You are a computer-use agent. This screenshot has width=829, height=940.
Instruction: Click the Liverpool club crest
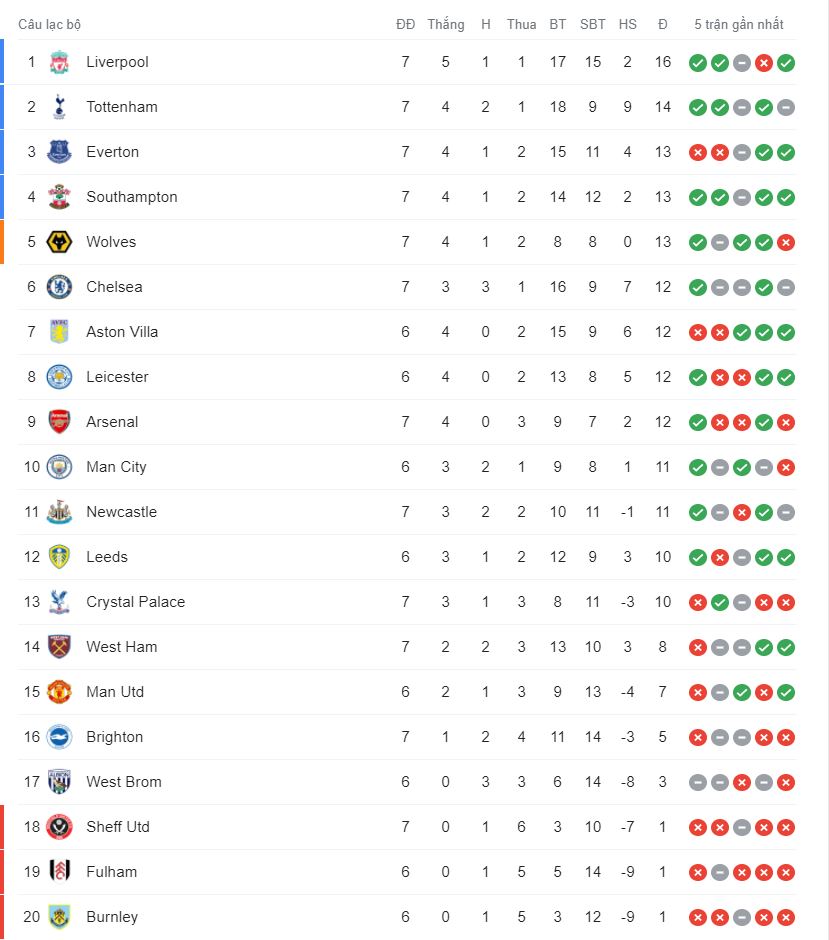pyautogui.click(x=59, y=62)
